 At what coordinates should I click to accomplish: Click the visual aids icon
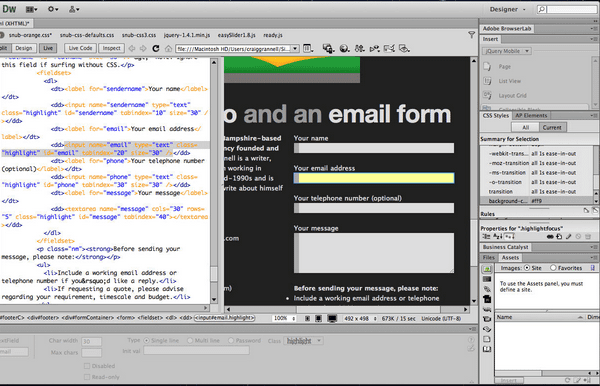404,48
